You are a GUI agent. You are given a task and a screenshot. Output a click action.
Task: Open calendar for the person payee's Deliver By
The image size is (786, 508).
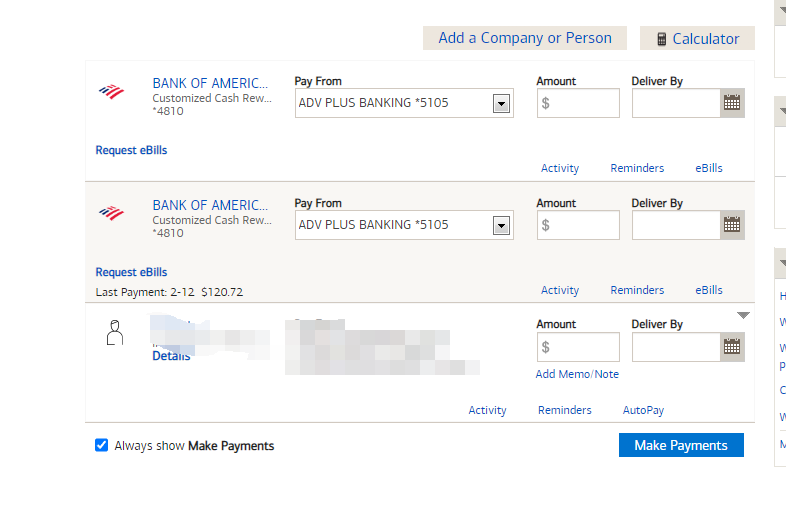732,347
